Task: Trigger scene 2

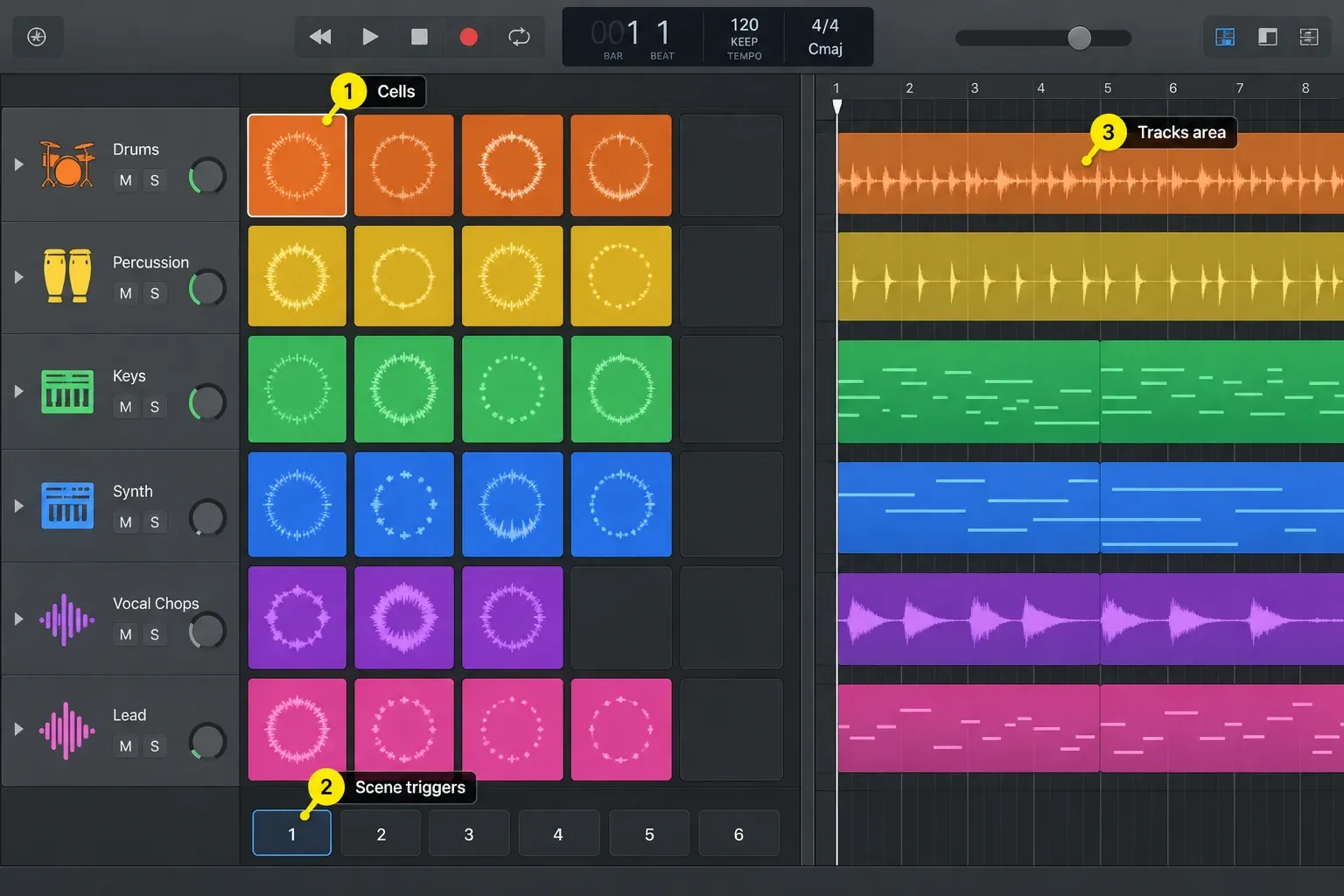Action: [381, 833]
